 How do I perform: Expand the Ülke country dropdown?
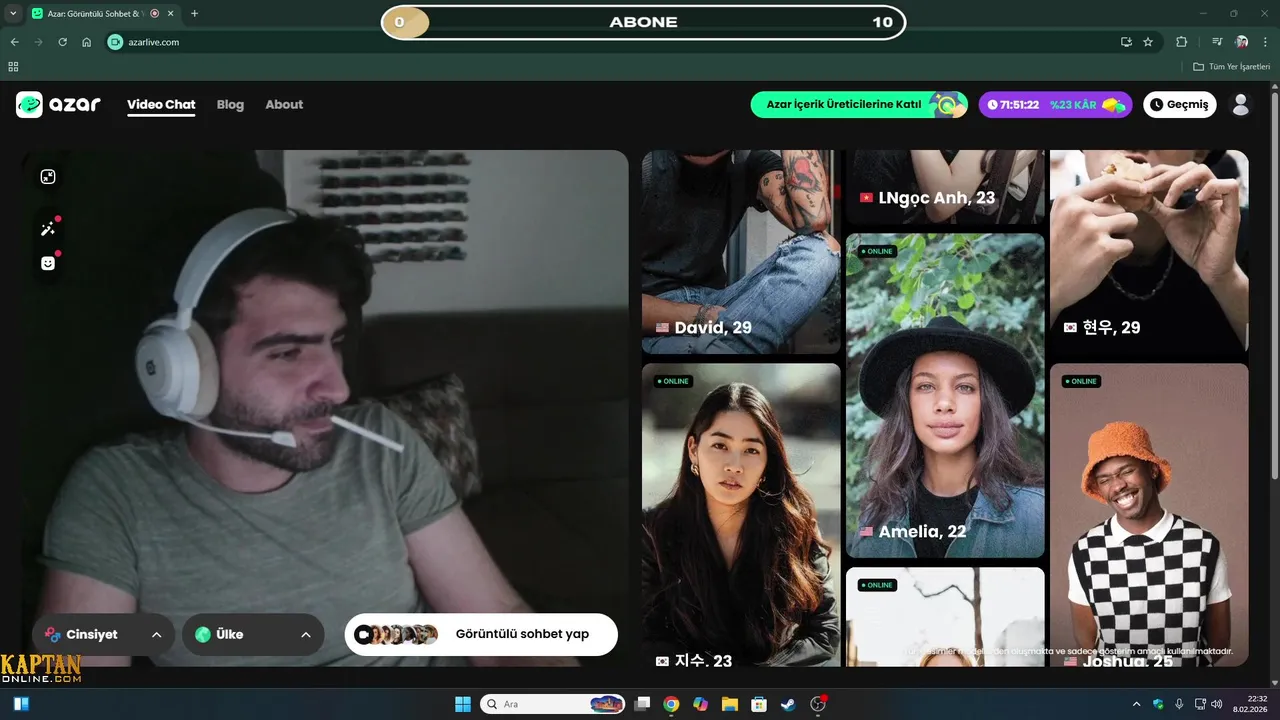253,634
